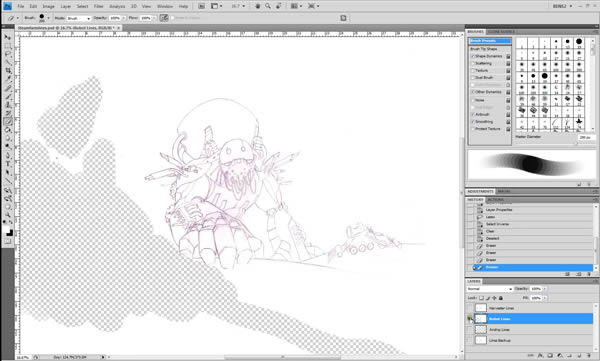Switch to the Actions tab
Image resolution: width=600 pixels, height=361 pixels.
[496, 200]
